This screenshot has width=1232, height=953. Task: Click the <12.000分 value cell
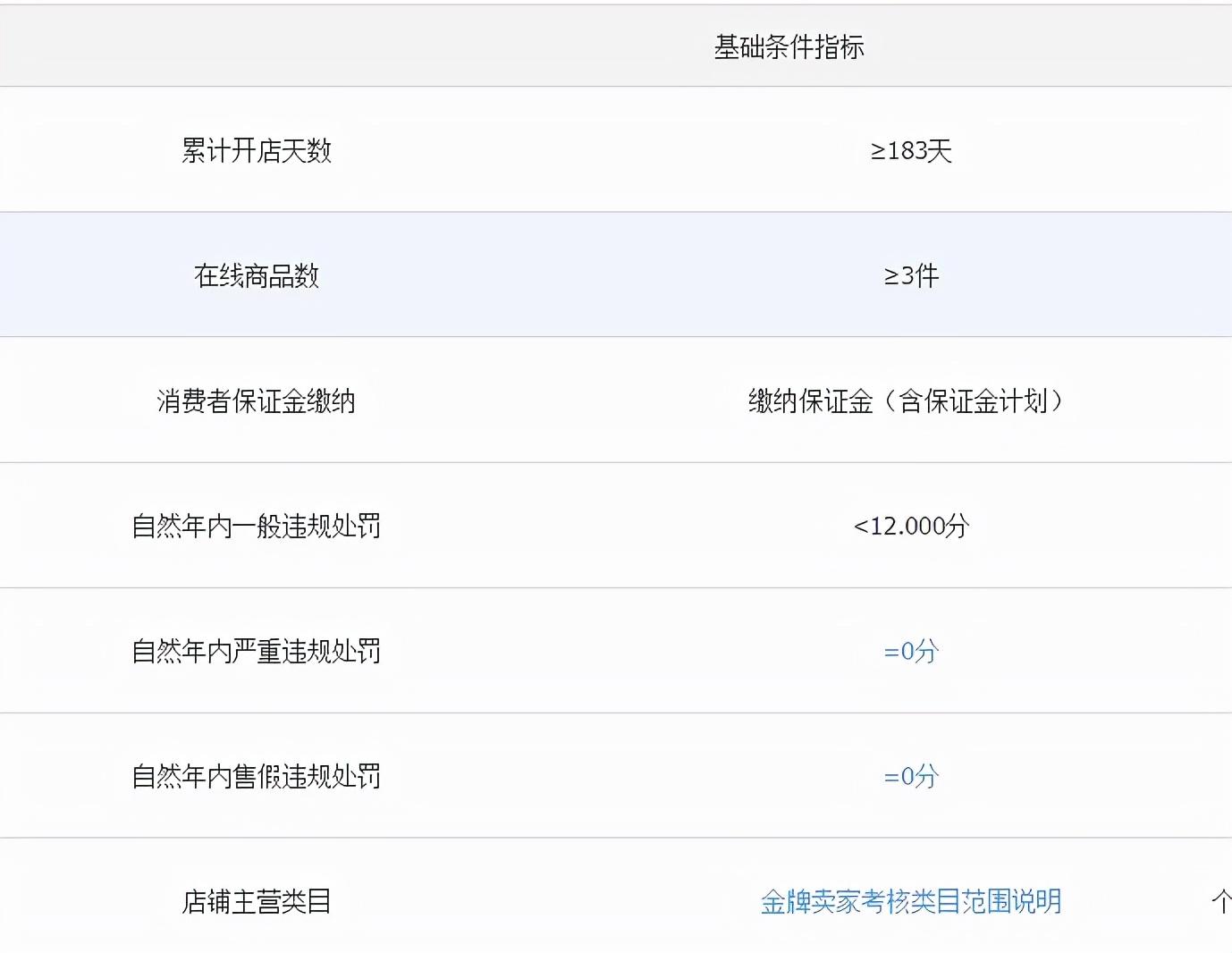(911, 526)
